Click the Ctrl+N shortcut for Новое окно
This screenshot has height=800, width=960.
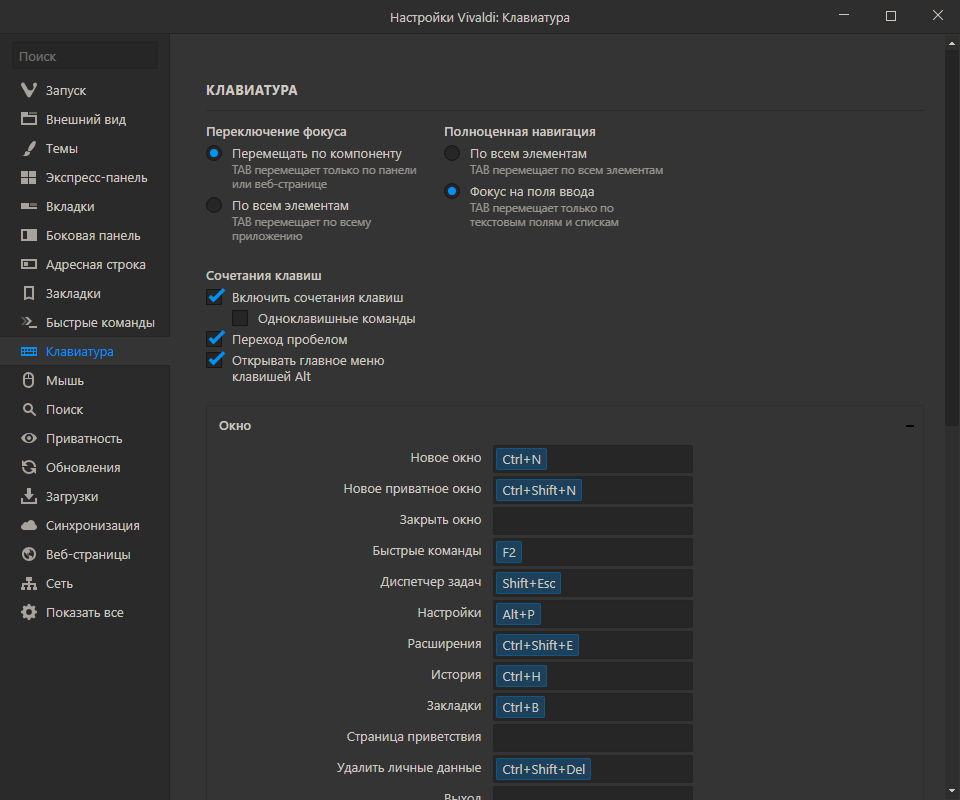(522, 459)
